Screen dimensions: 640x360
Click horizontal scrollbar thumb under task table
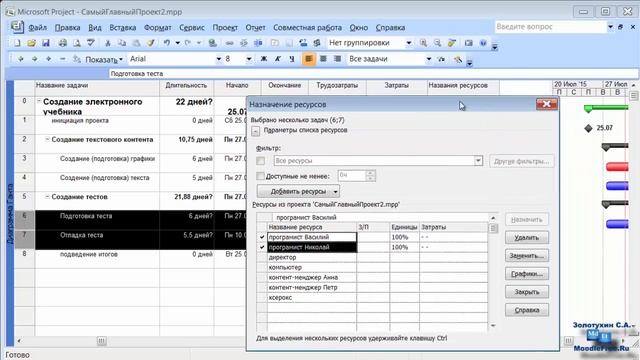pyautogui.click(x=101, y=341)
